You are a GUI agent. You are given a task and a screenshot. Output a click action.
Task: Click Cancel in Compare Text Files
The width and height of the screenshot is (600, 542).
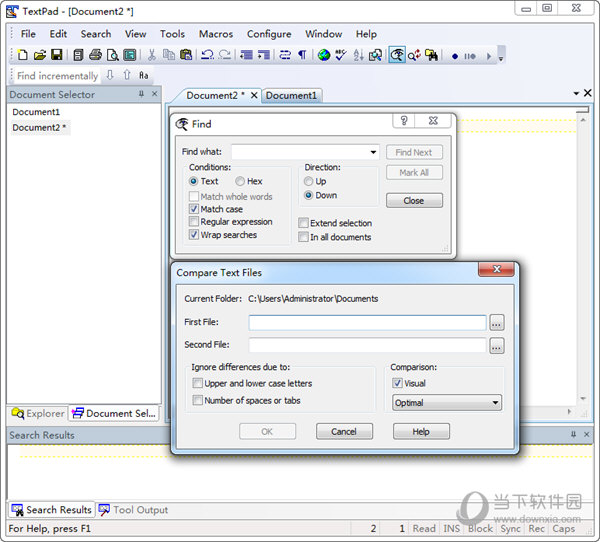tap(344, 432)
